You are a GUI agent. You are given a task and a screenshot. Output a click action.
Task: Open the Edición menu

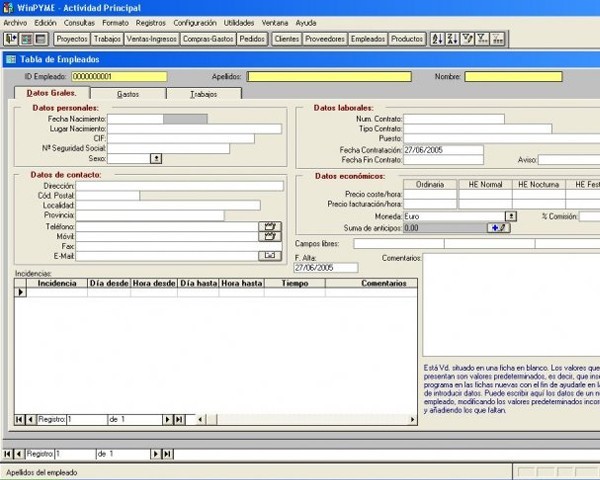pyautogui.click(x=45, y=23)
